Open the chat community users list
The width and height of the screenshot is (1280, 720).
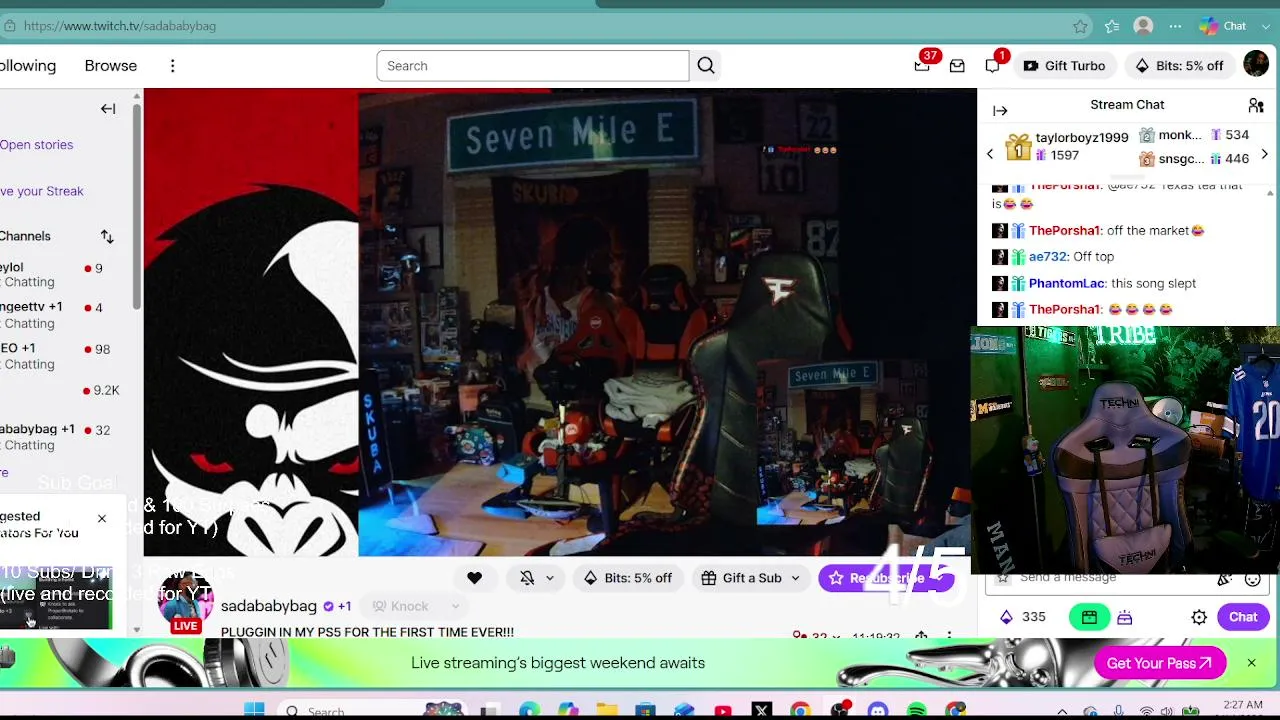point(1256,105)
